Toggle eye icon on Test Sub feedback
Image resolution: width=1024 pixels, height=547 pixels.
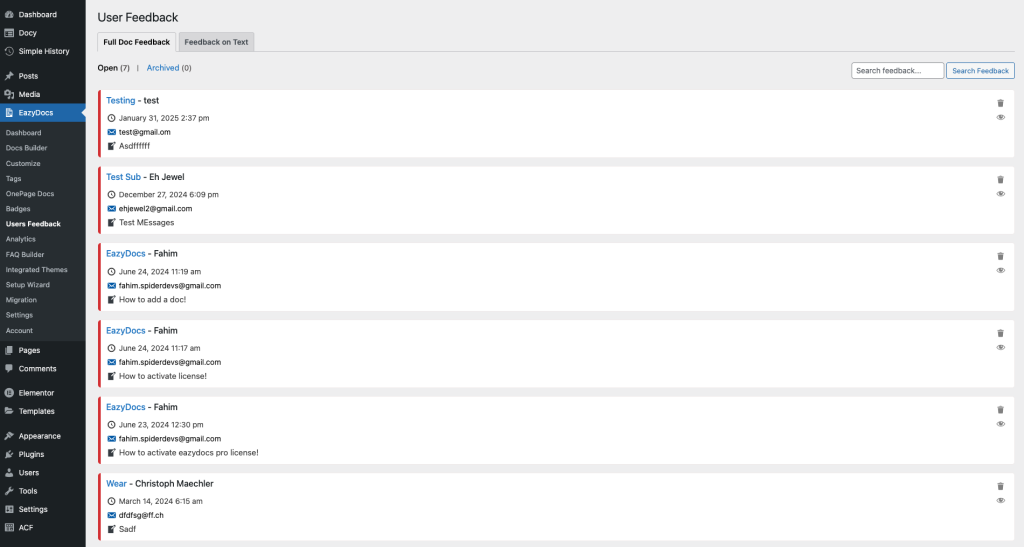tap(1000, 194)
